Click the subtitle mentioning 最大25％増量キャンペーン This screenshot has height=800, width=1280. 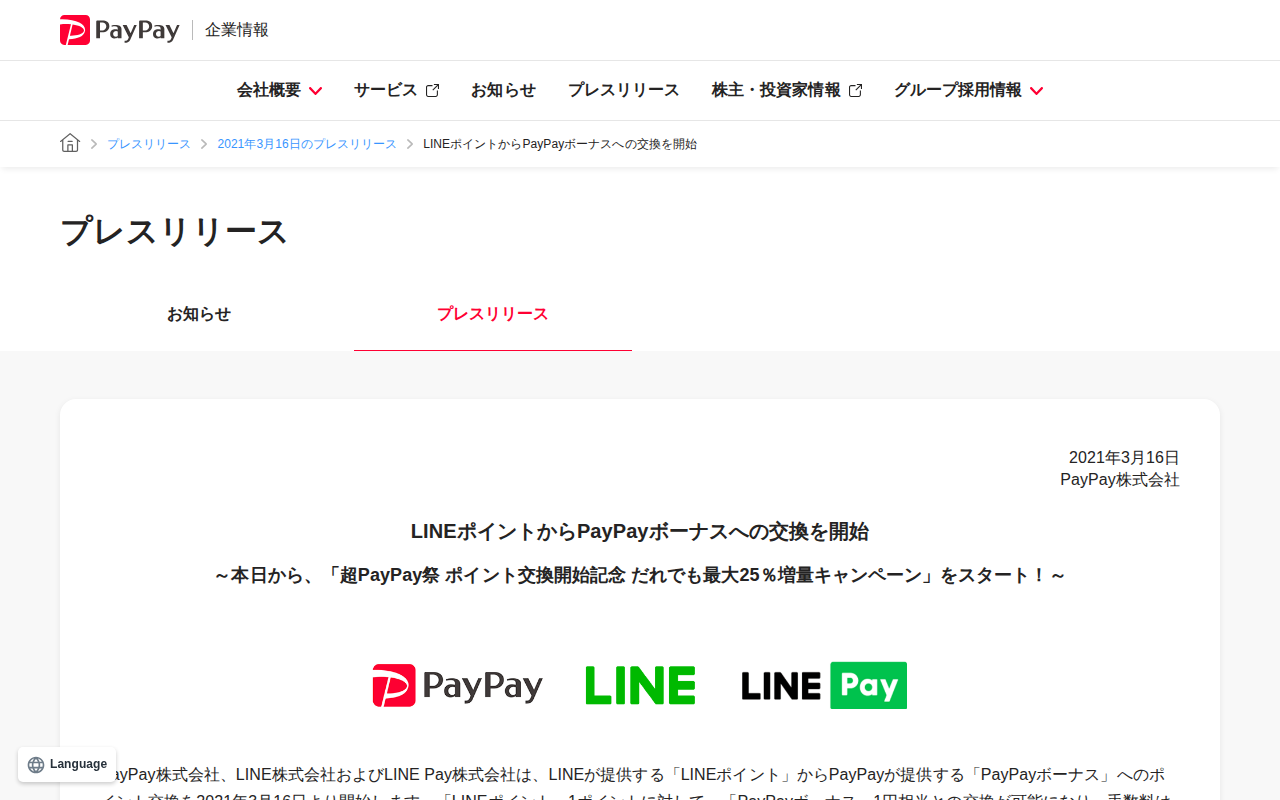(640, 575)
